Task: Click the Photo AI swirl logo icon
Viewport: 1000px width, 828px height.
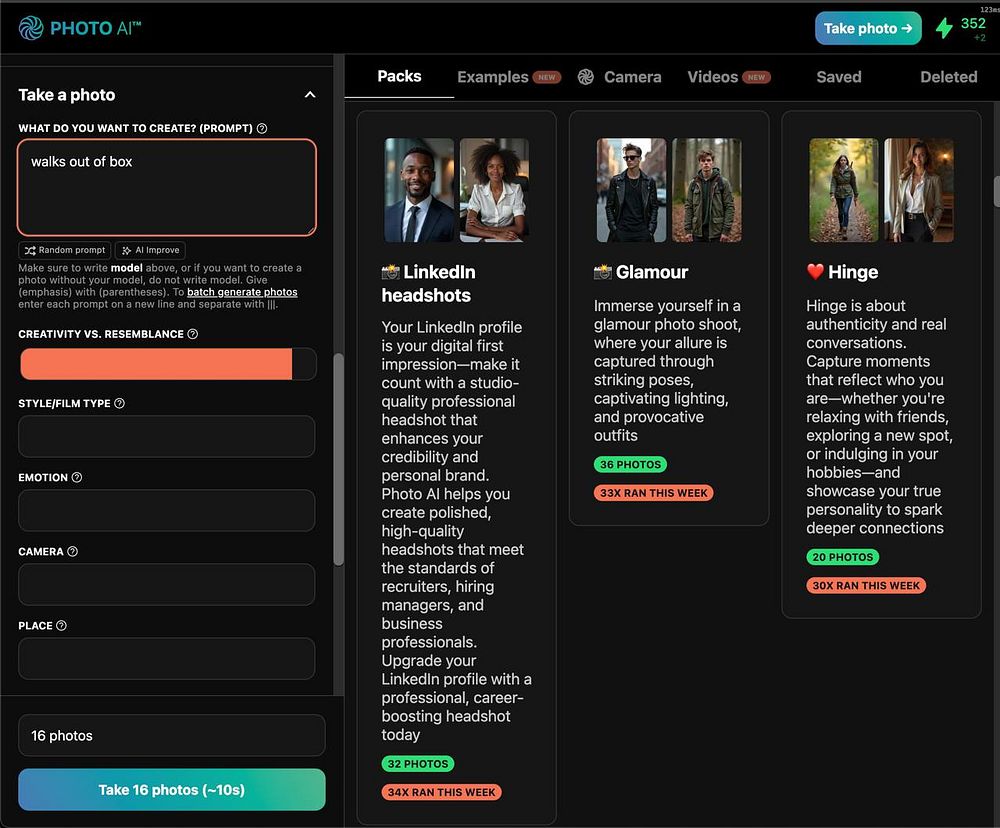Action: pos(31,28)
